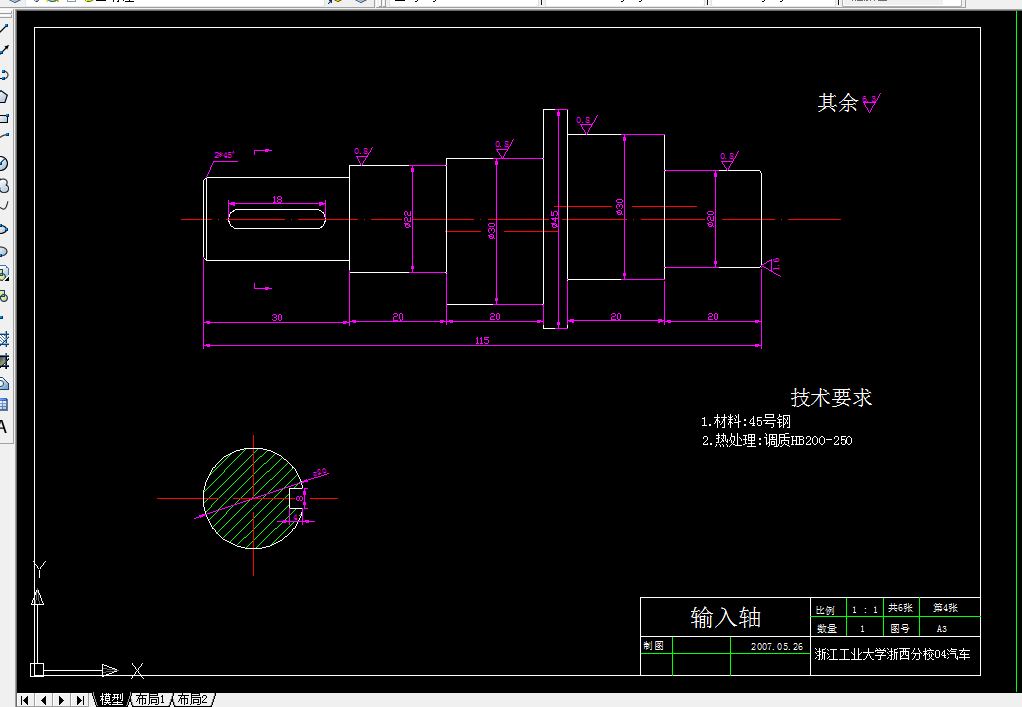Select the 6.3 roughness symbol beside 其余
Screen dimensions: 1022x707
click(x=871, y=103)
